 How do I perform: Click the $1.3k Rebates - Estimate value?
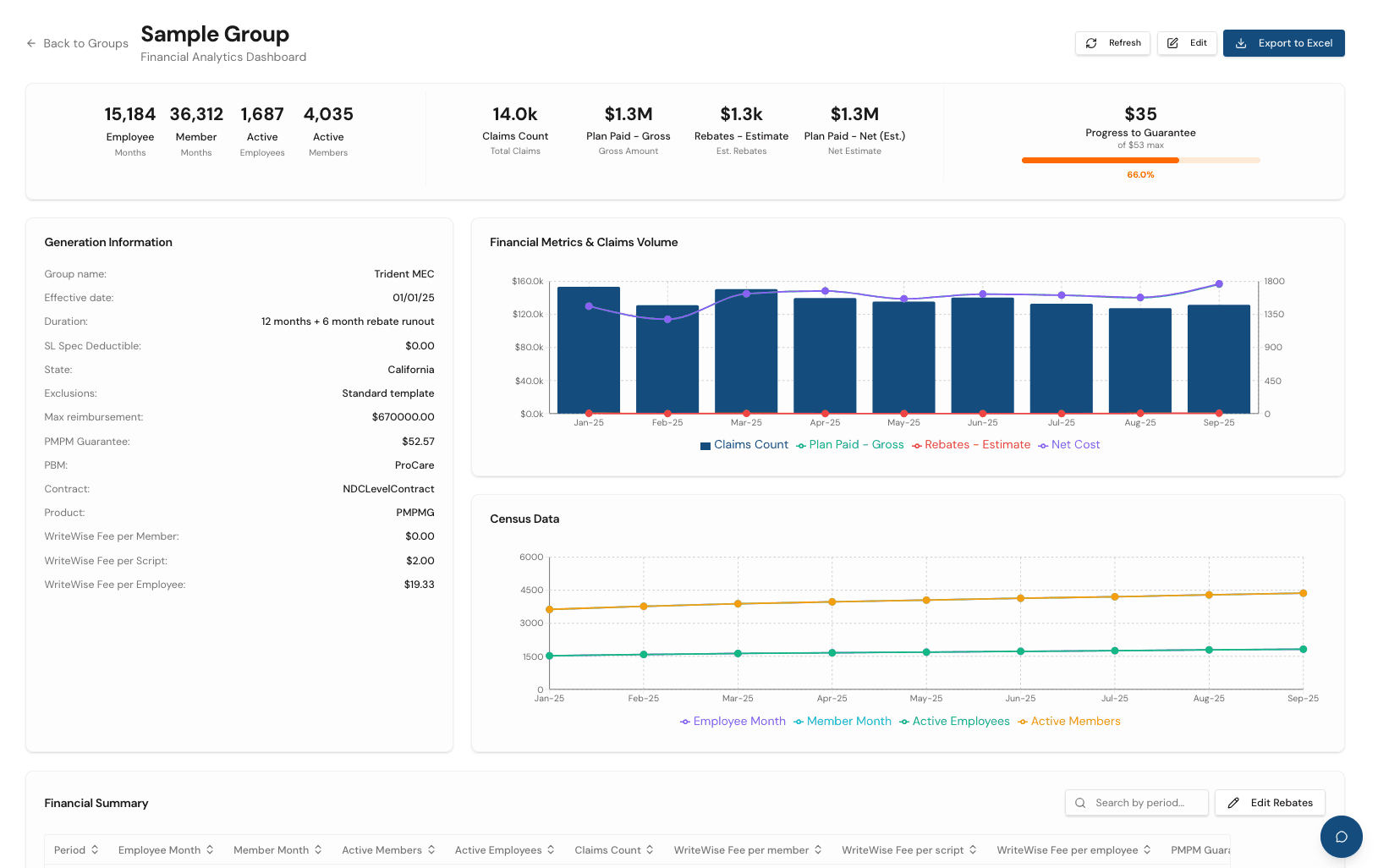point(741,114)
